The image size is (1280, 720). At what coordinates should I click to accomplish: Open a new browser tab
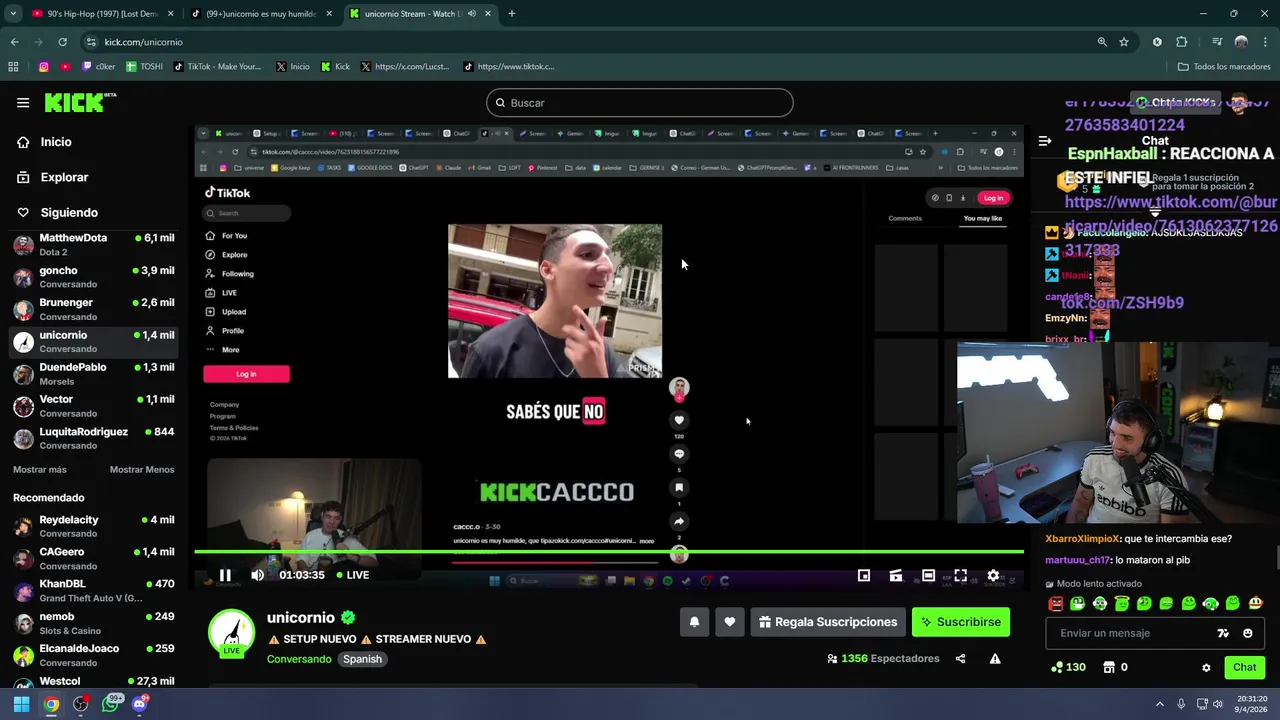click(x=512, y=14)
